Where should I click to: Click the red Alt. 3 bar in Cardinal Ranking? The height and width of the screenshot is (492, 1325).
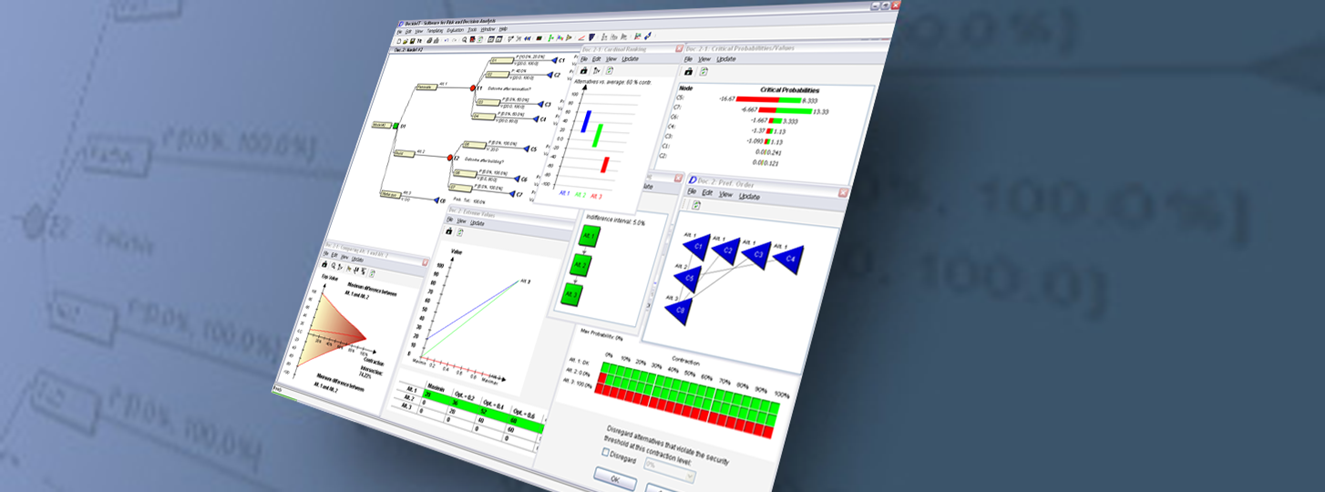pyautogui.click(x=604, y=165)
